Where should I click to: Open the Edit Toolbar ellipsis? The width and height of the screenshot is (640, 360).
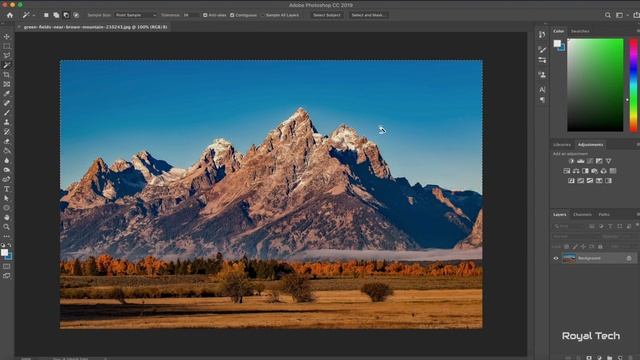pyautogui.click(x=7, y=236)
